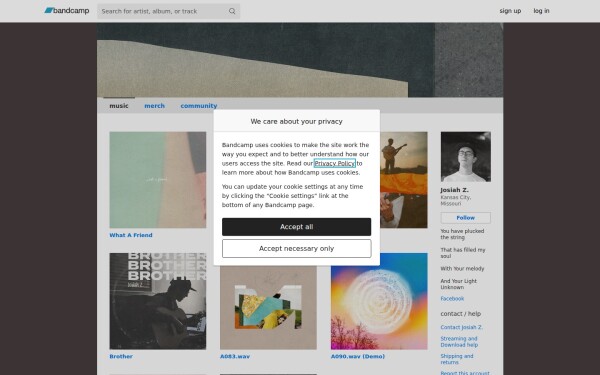Screen dimensions: 600x375
Task: Open the Facebook link
Action: (452, 298)
